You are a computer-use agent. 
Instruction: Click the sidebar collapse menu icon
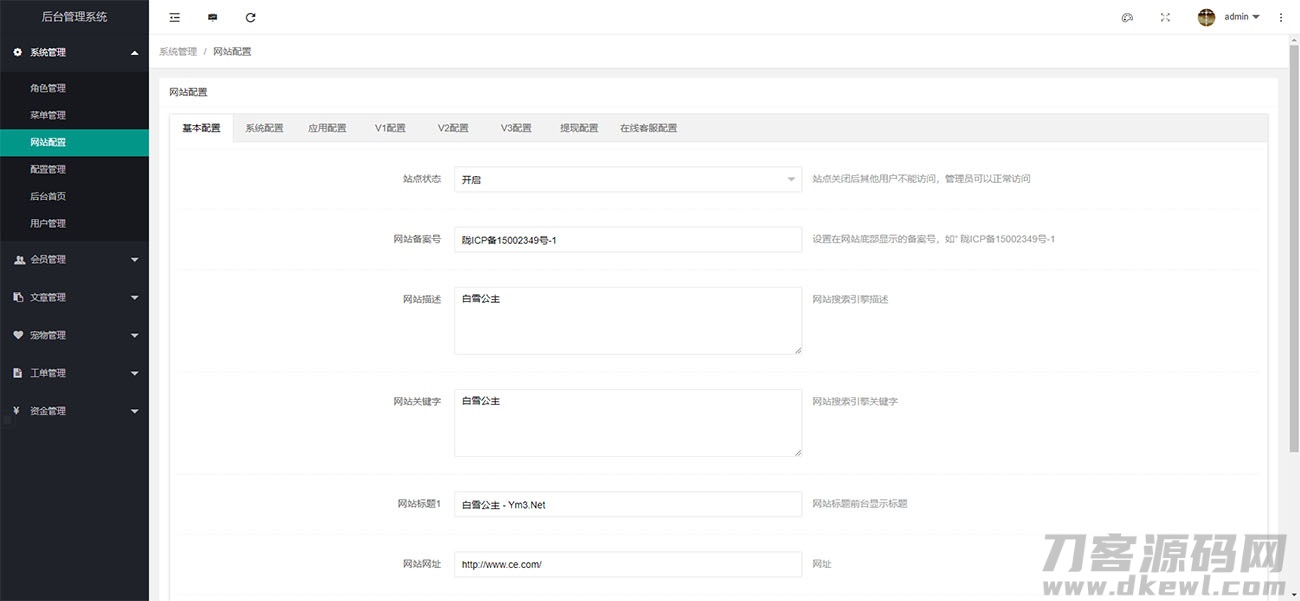[175, 17]
